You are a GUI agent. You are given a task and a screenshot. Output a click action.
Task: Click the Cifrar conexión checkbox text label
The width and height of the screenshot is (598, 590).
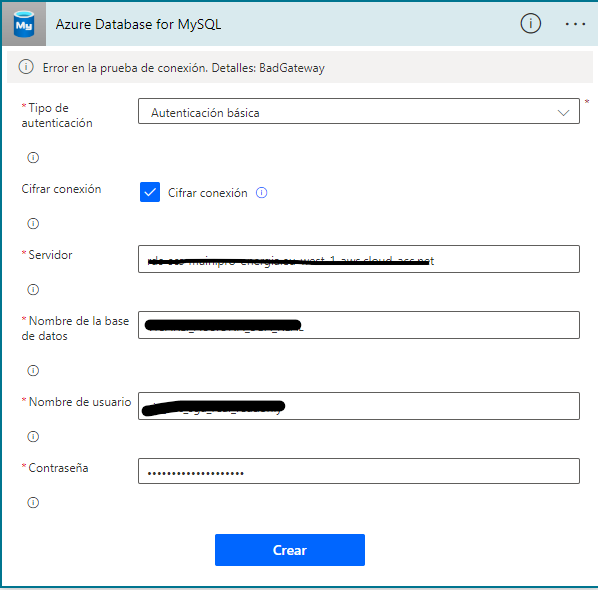pos(207,193)
